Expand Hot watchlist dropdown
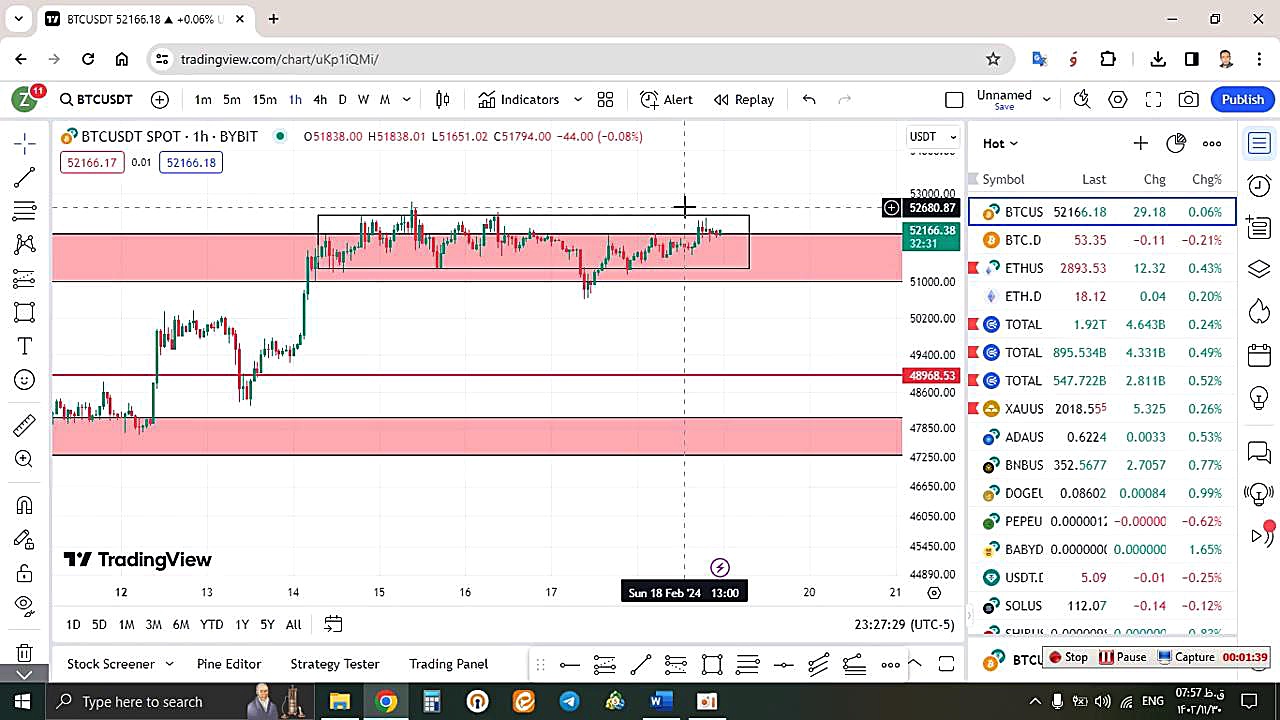The height and width of the screenshot is (720, 1280). [1000, 143]
